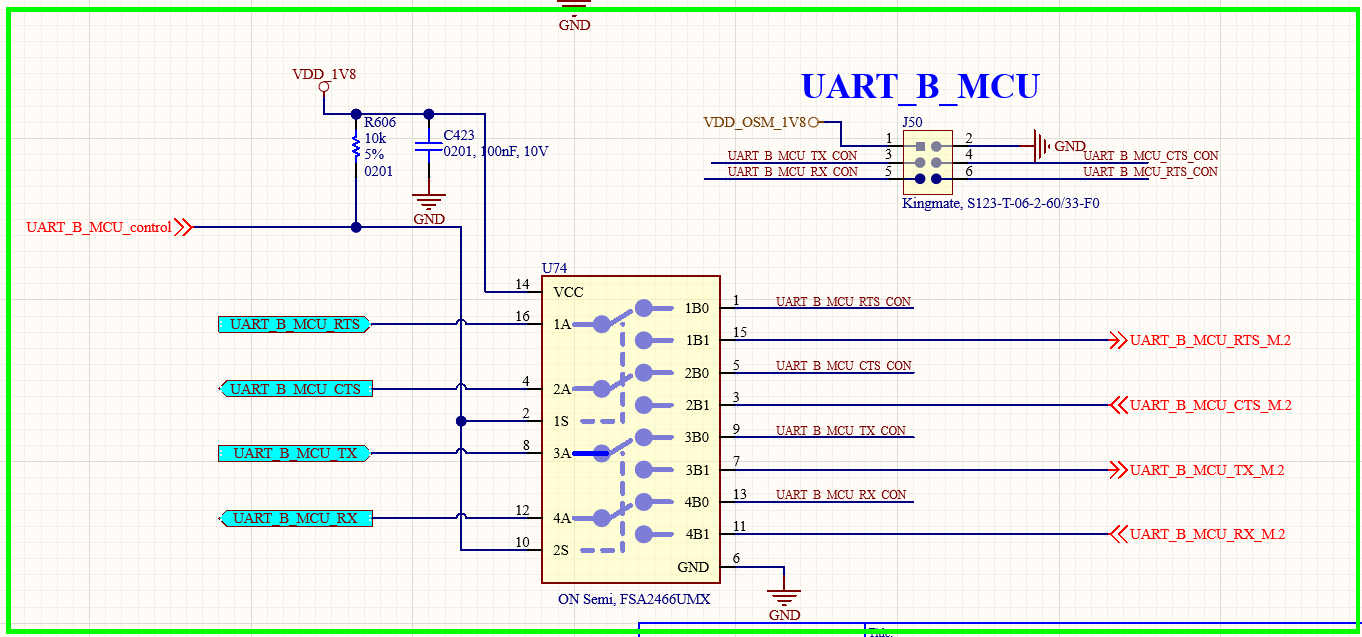Select the UART_B_MCU_RX_M.2 off-sheet port
The image size is (1362, 637).
[x=1198, y=534]
